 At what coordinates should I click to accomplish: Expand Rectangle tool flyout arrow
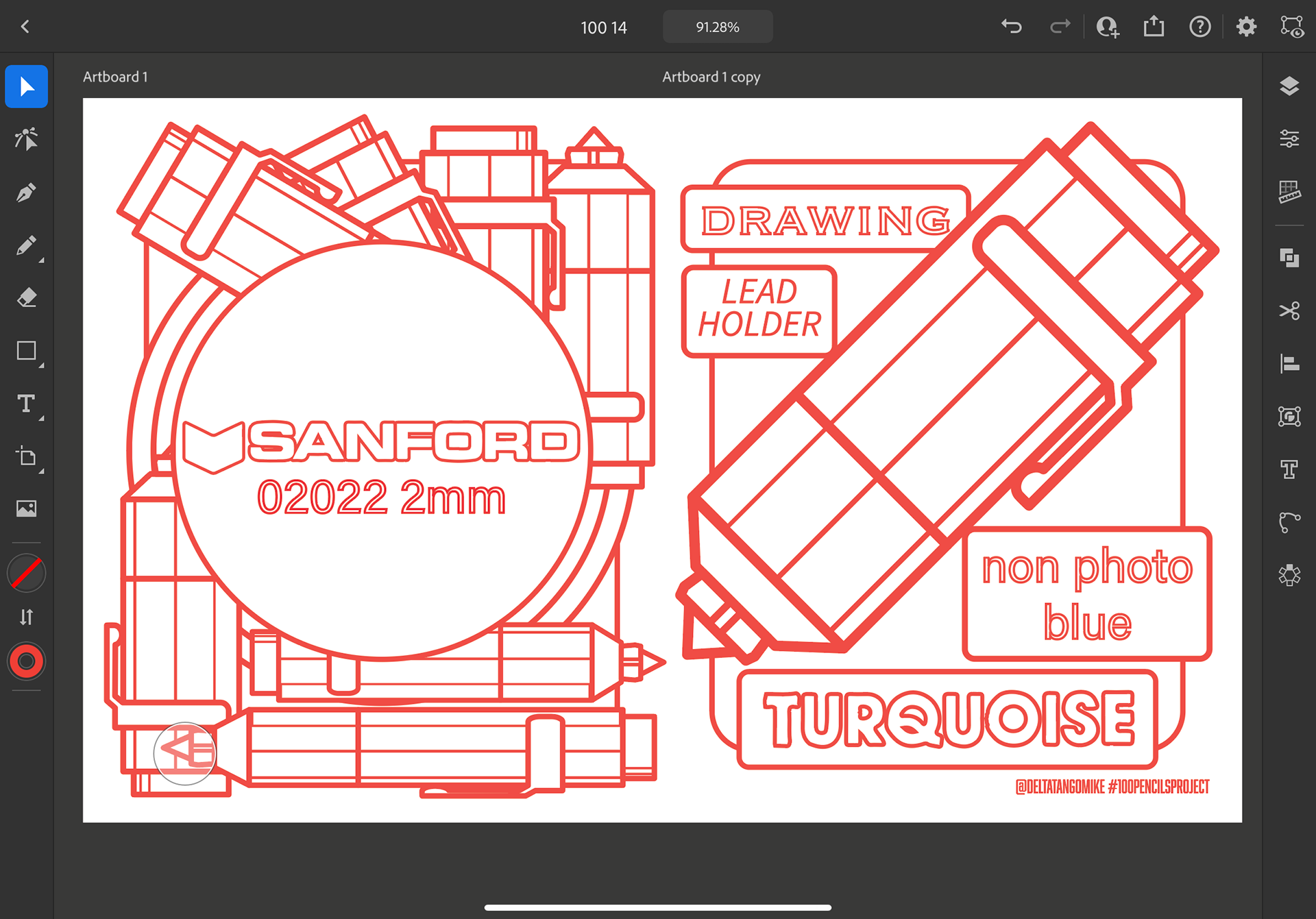[42, 366]
